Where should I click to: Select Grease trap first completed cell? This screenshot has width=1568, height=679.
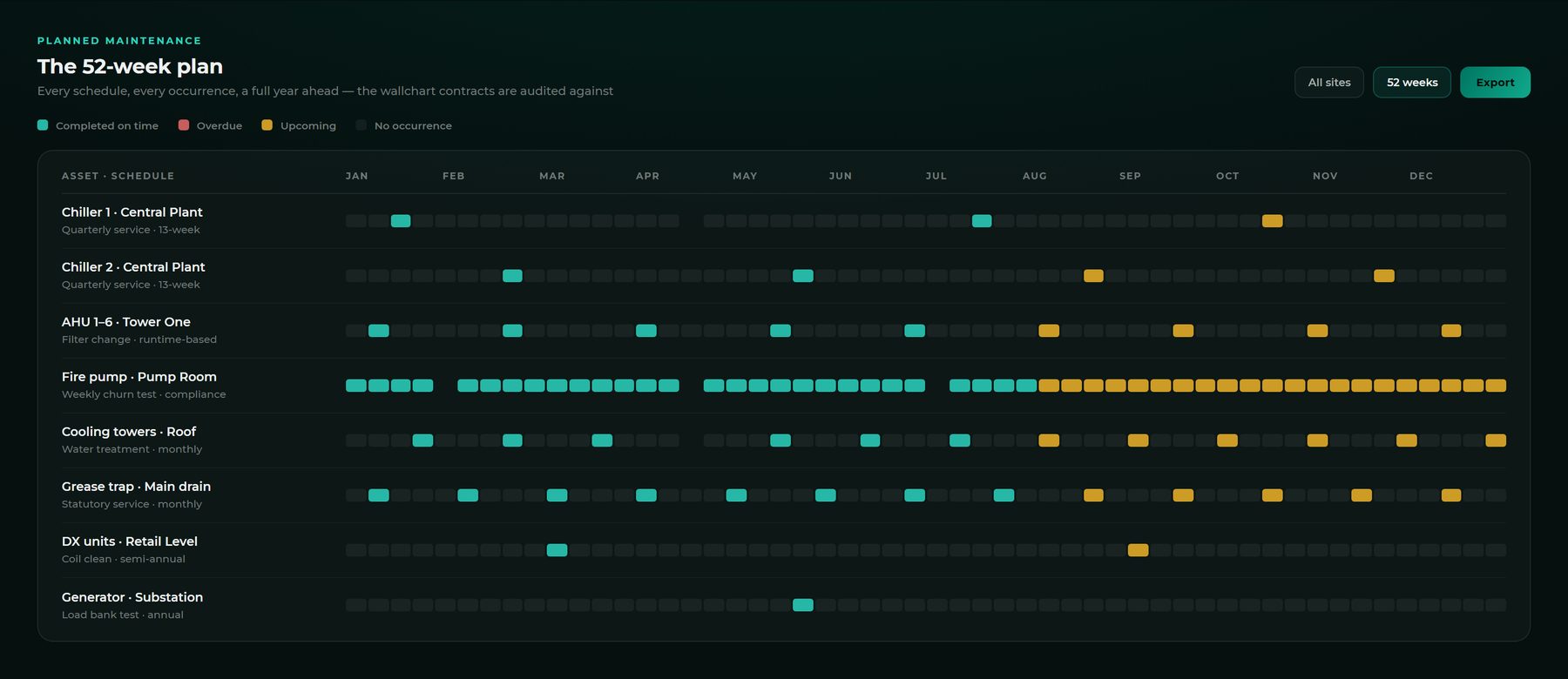tap(378, 495)
